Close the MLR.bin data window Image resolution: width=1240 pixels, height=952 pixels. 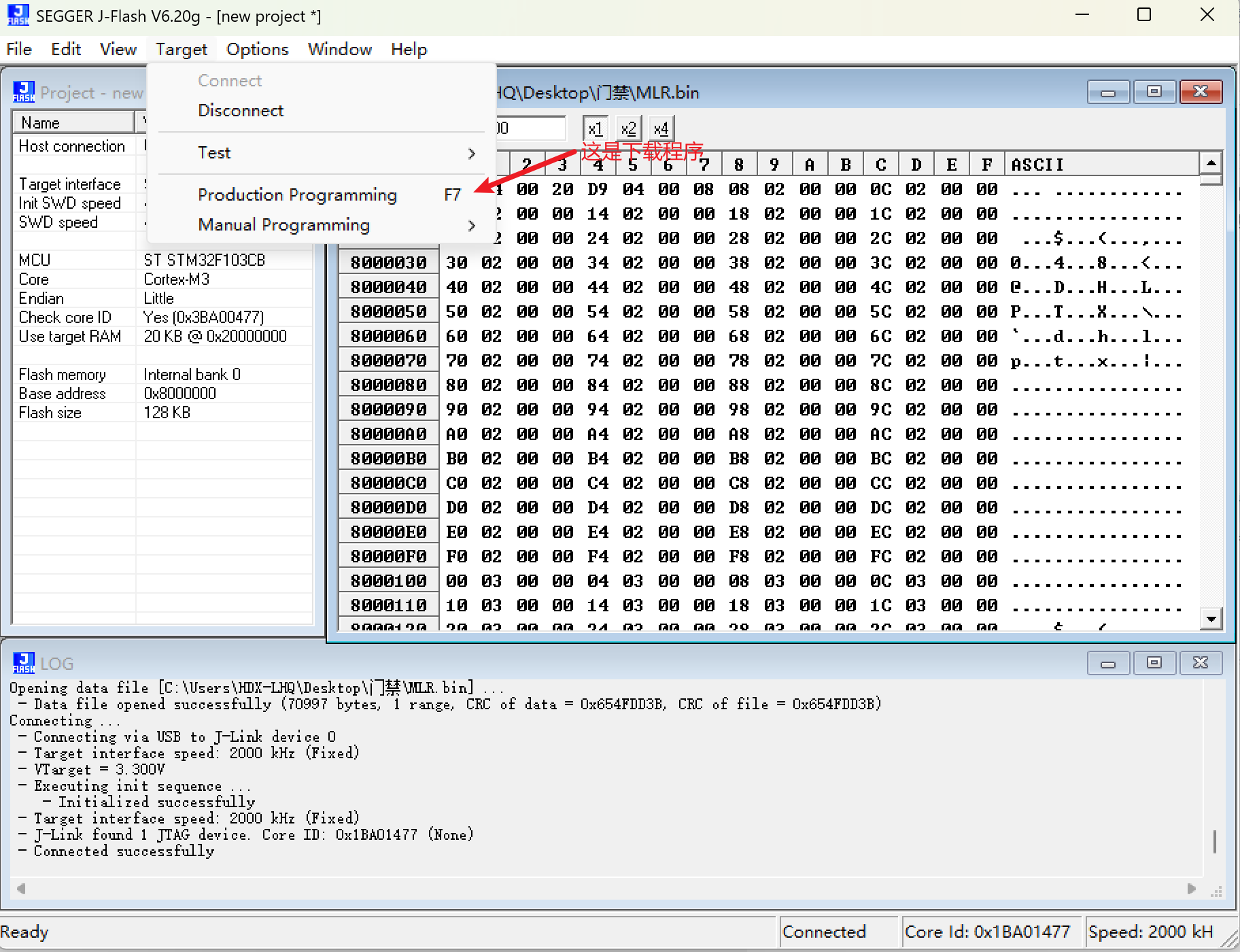coord(1201,92)
